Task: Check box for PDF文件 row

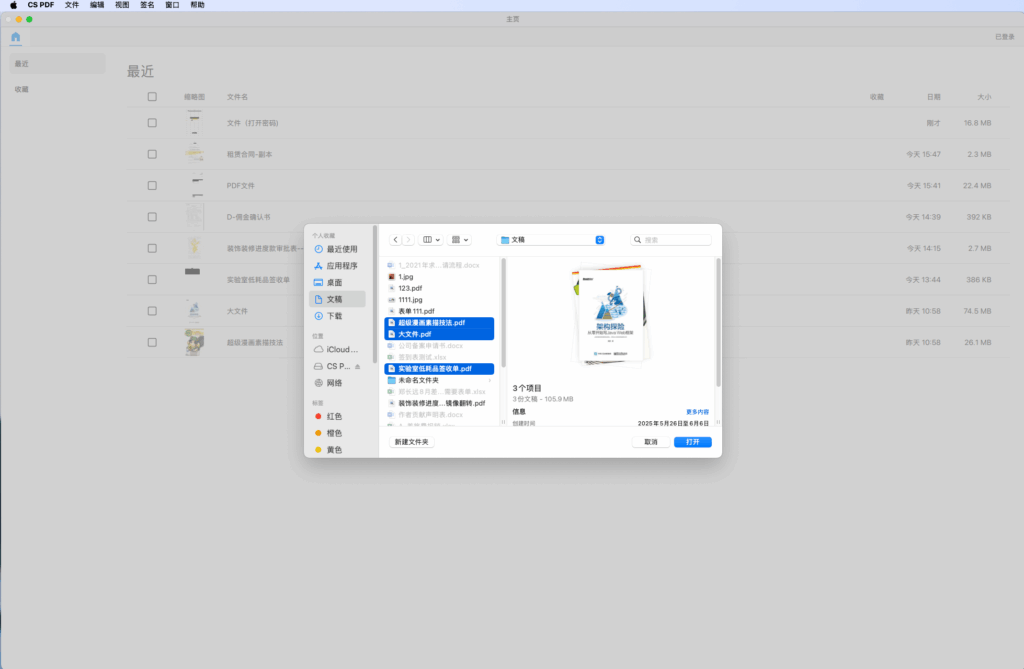Action: [x=152, y=186]
